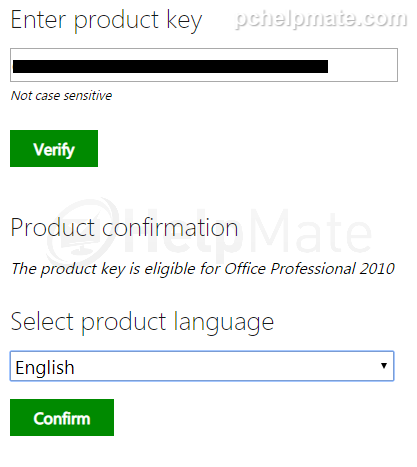417x467 pixels.
Task: Click the green Verify button
Action: coord(54,149)
